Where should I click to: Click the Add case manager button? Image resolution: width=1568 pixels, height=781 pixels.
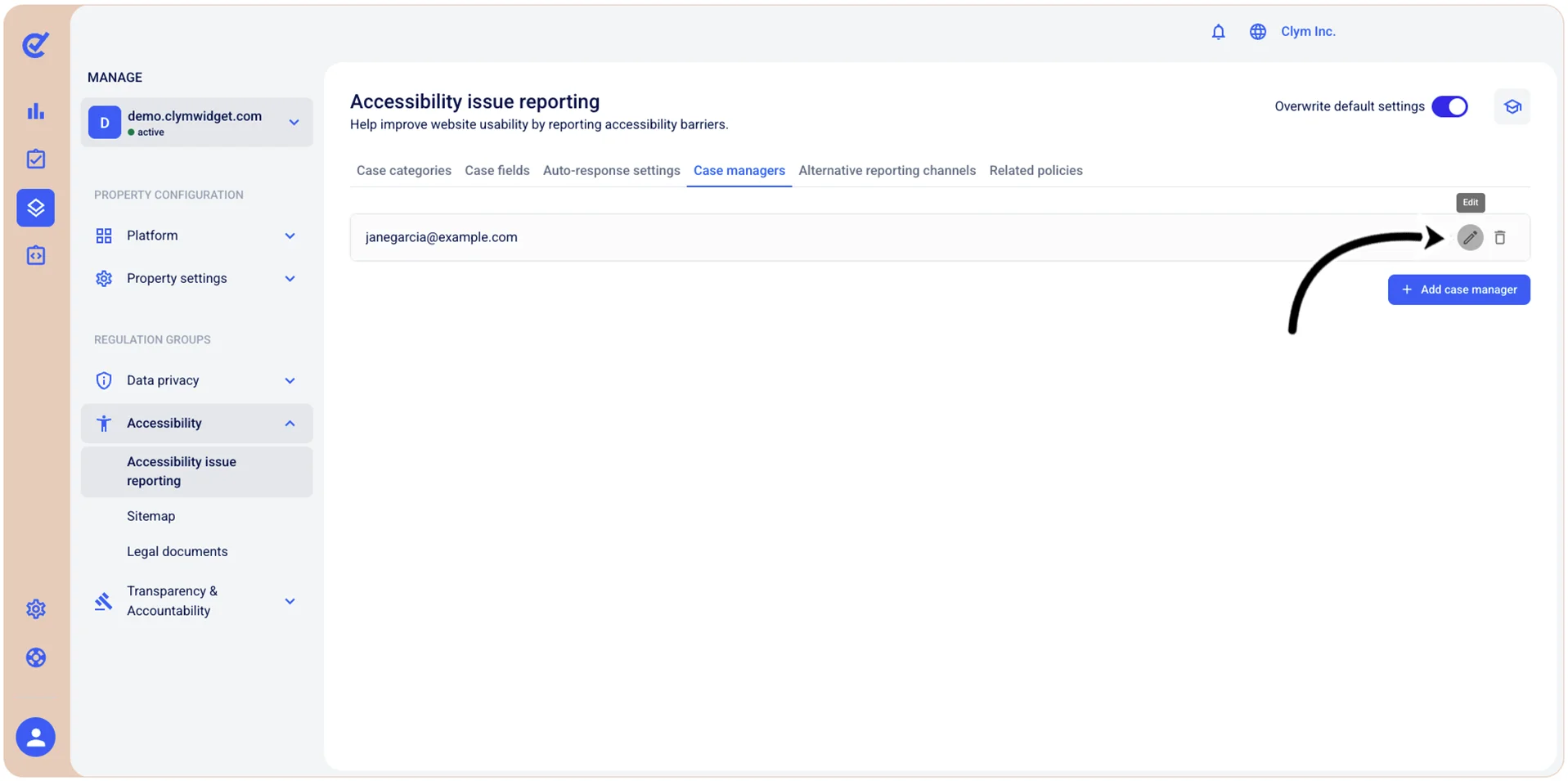coord(1458,290)
